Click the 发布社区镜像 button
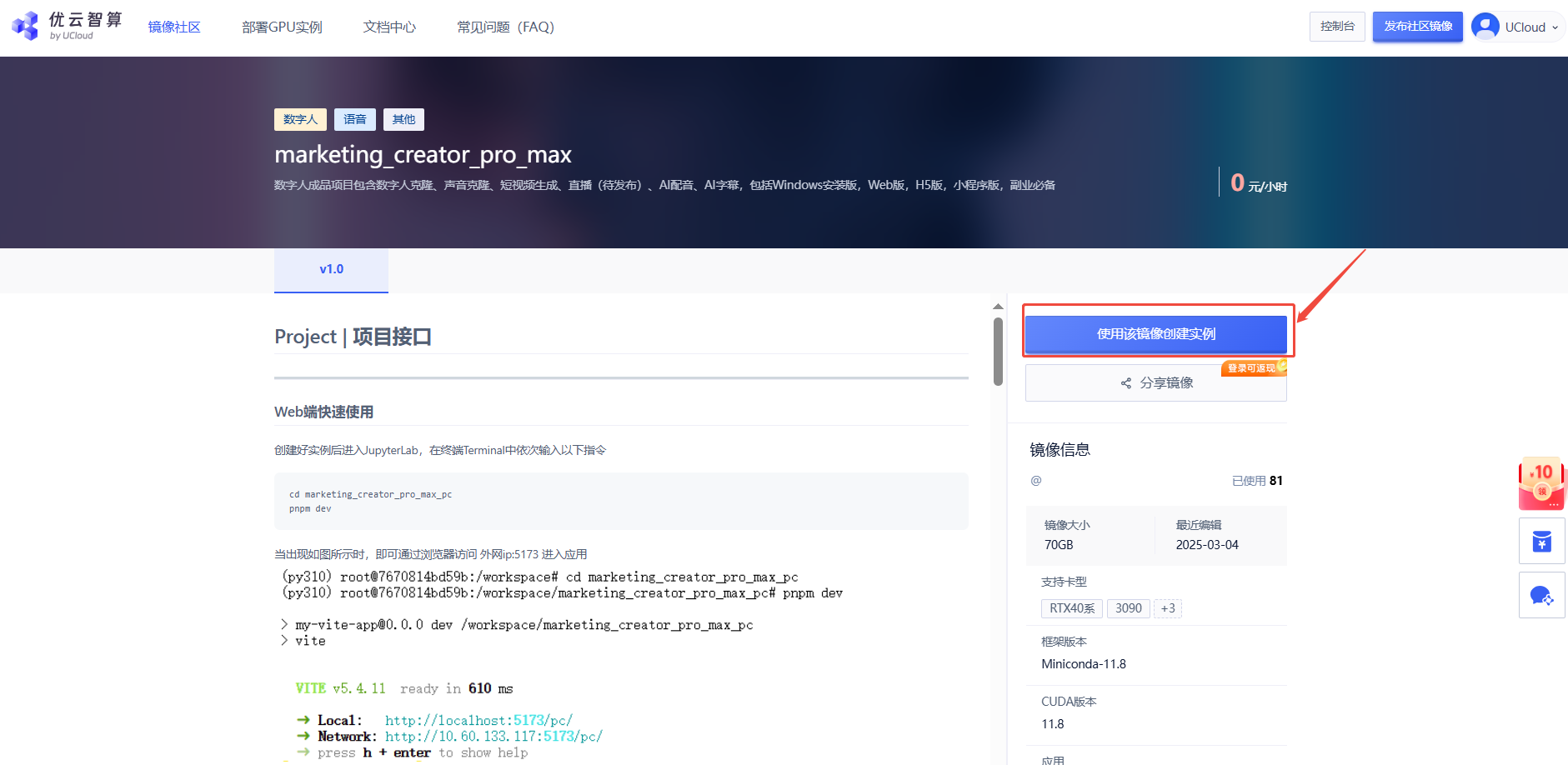This screenshot has width=1568, height=765. tap(1418, 27)
